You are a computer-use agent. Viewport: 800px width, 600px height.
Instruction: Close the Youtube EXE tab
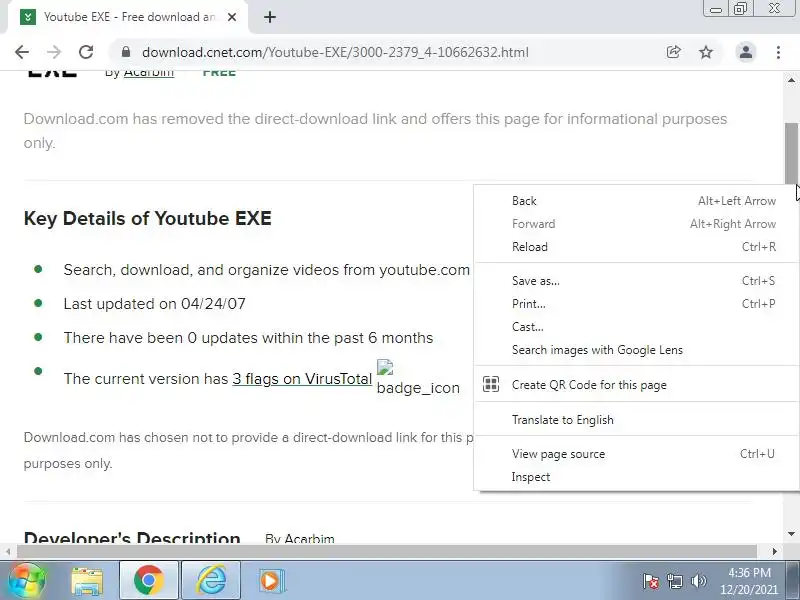click(x=232, y=17)
